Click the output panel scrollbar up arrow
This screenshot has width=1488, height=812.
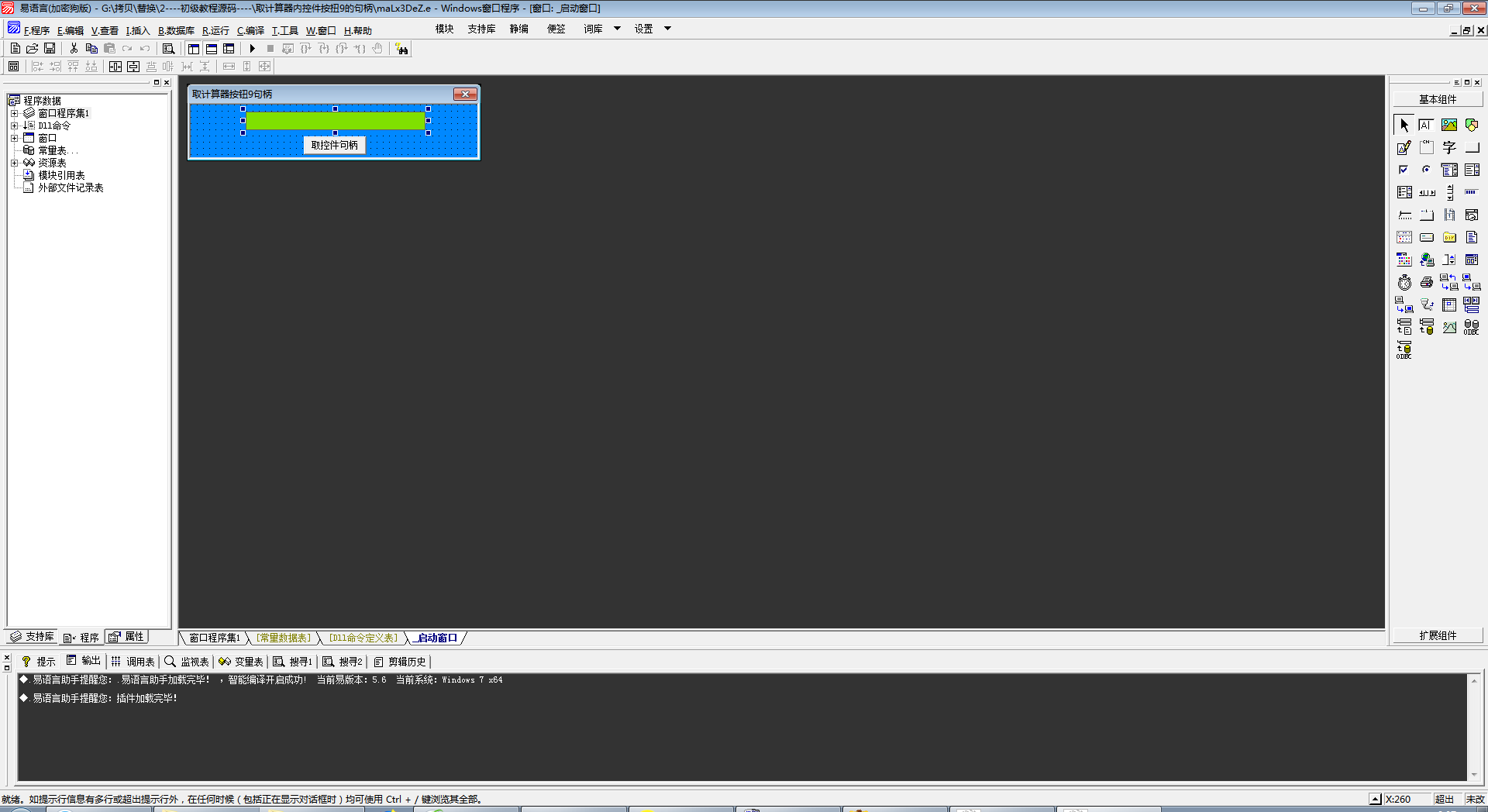tap(1474, 680)
